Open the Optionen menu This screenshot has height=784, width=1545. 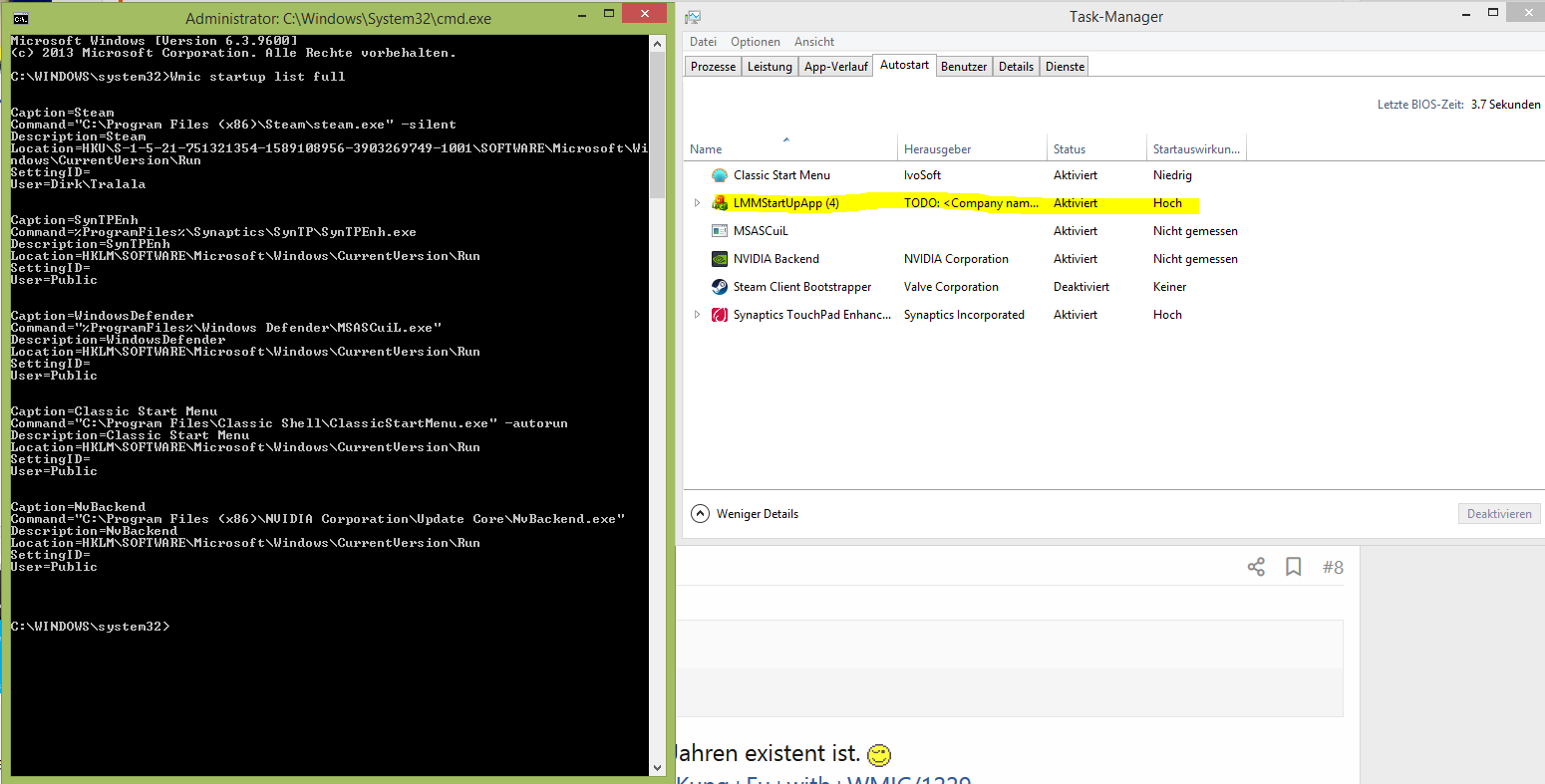(756, 42)
